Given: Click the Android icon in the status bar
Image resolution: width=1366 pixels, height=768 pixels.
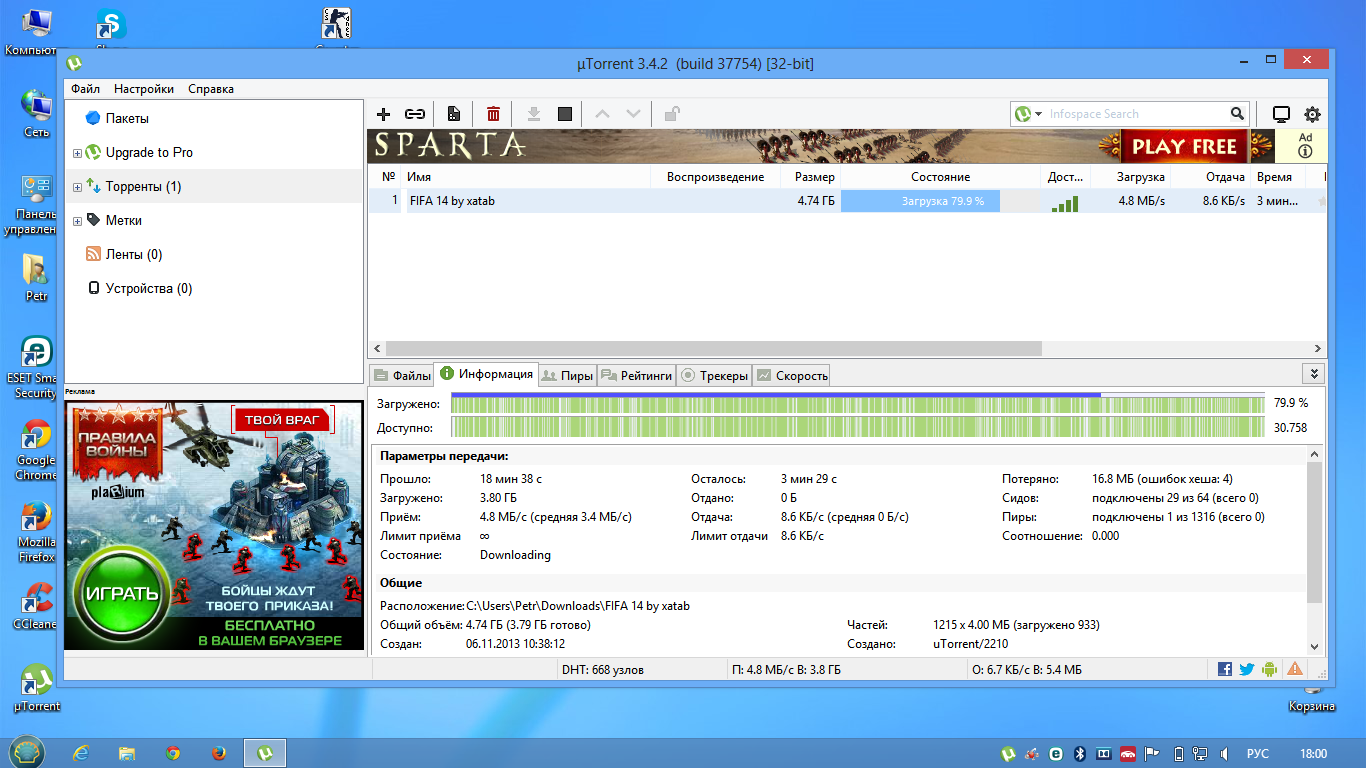Looking at the screenshot, I should pyautogui.click(x=1270, y=669).
